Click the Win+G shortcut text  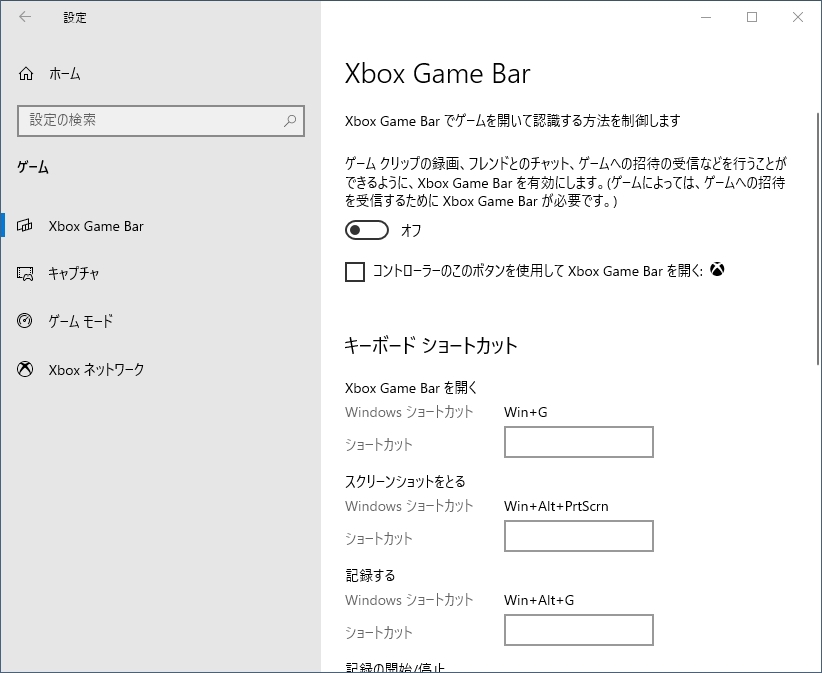[525, 412]
